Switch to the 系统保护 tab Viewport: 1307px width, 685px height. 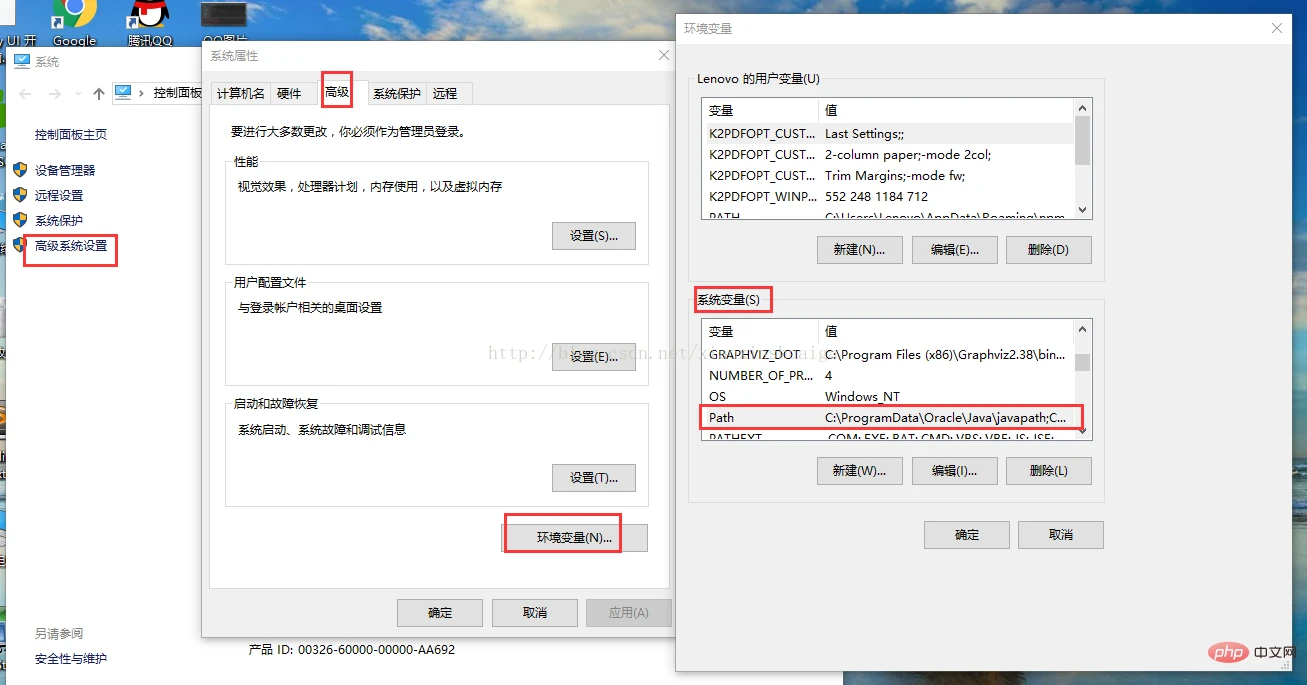click(x=397, y=93)
